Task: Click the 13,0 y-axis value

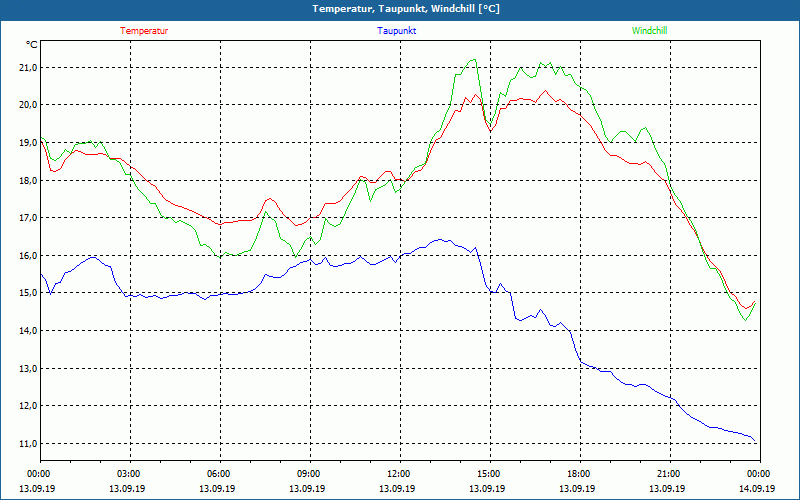Action: pyautogui.click(x=29, y=368)
